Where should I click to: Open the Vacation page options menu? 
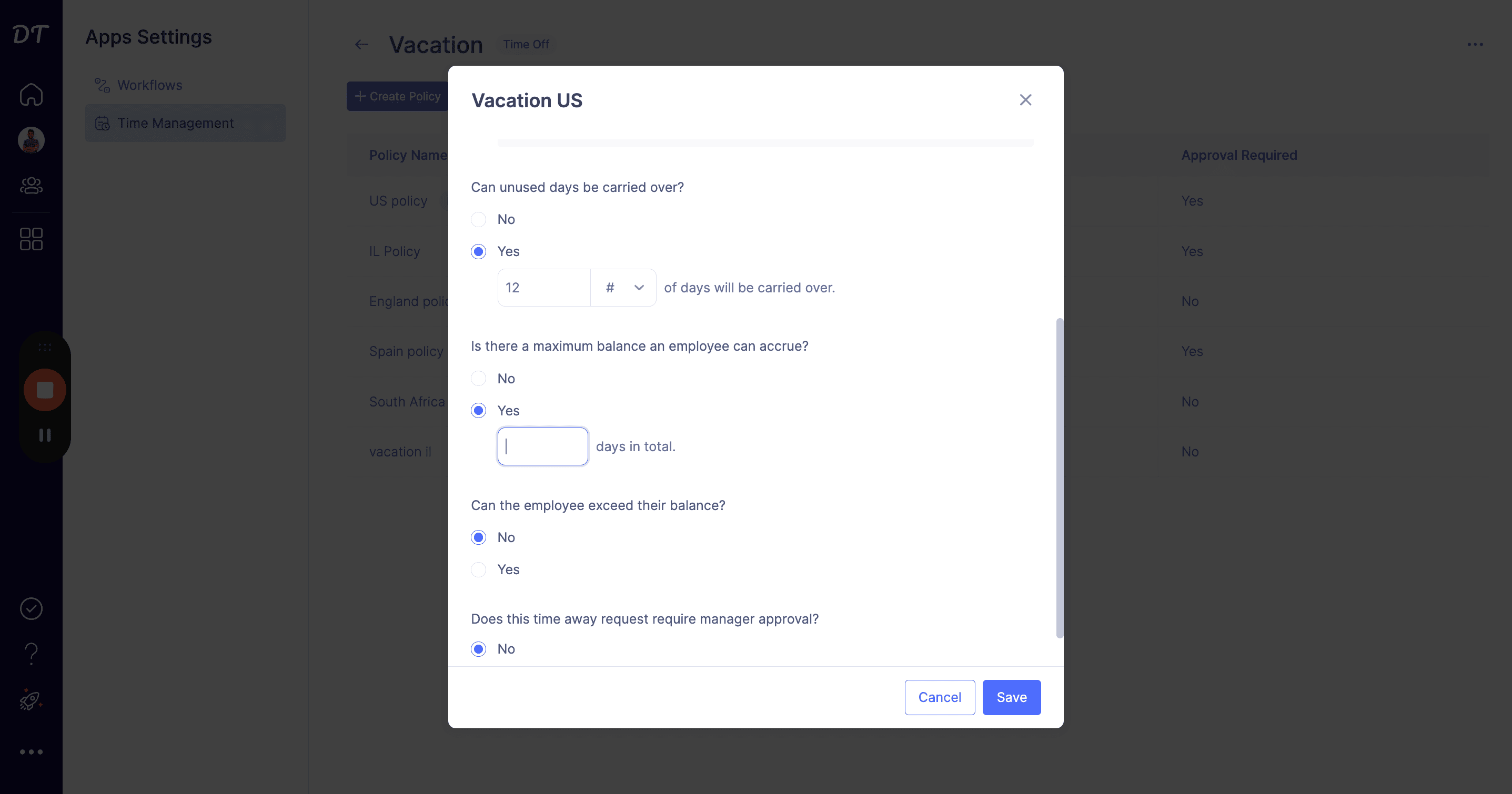point(1475,45)
